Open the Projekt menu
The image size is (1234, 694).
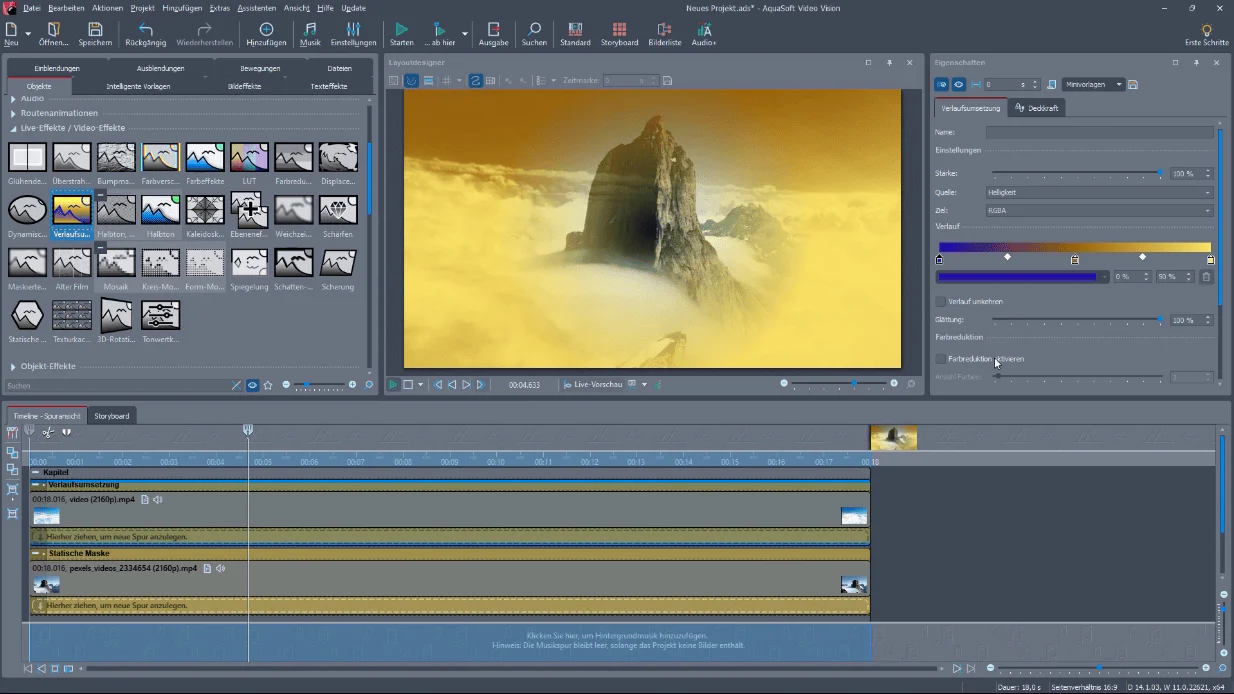pos(142,8)
